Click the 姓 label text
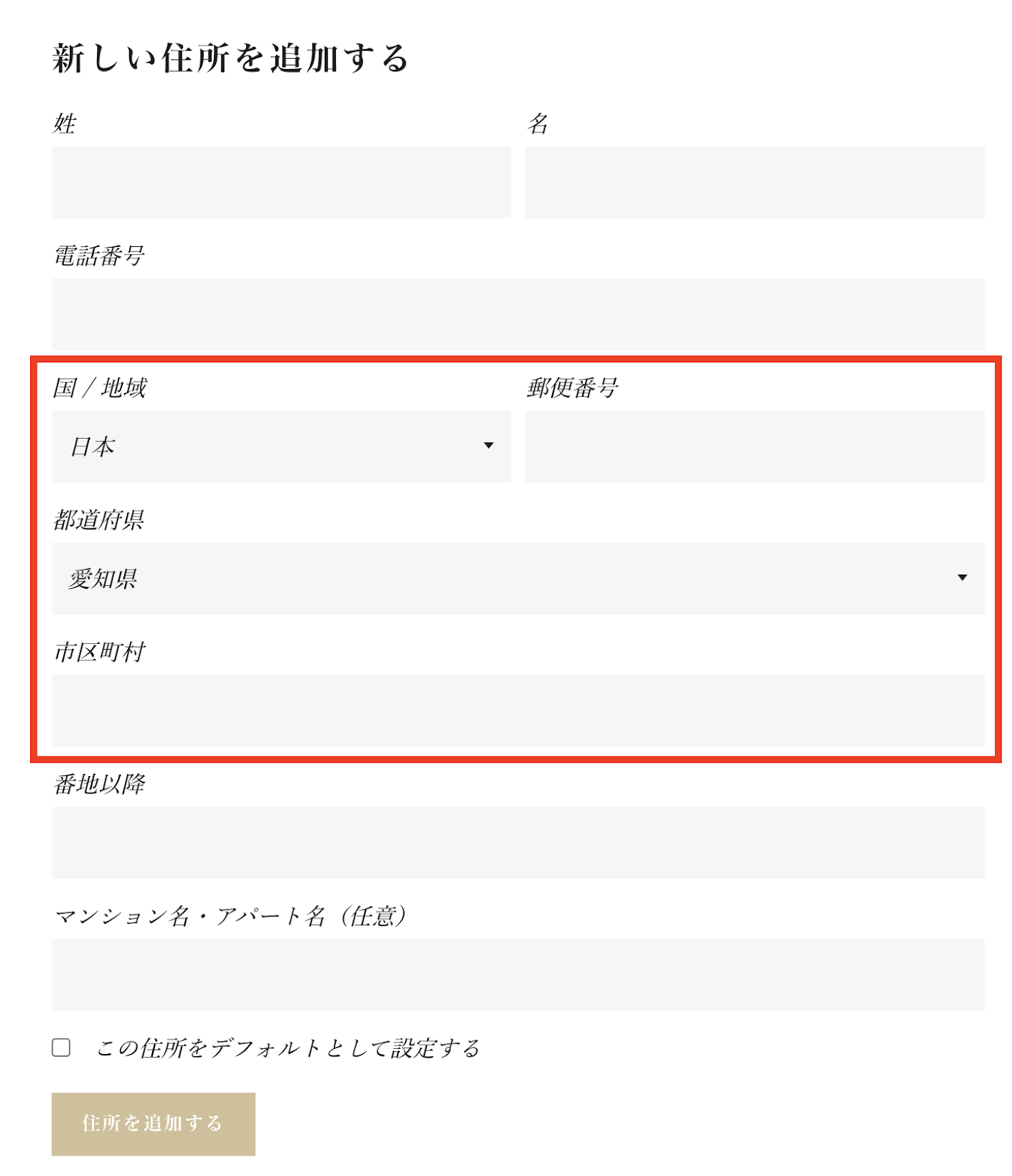1012x1176 pixels. [x=65, y=123]
